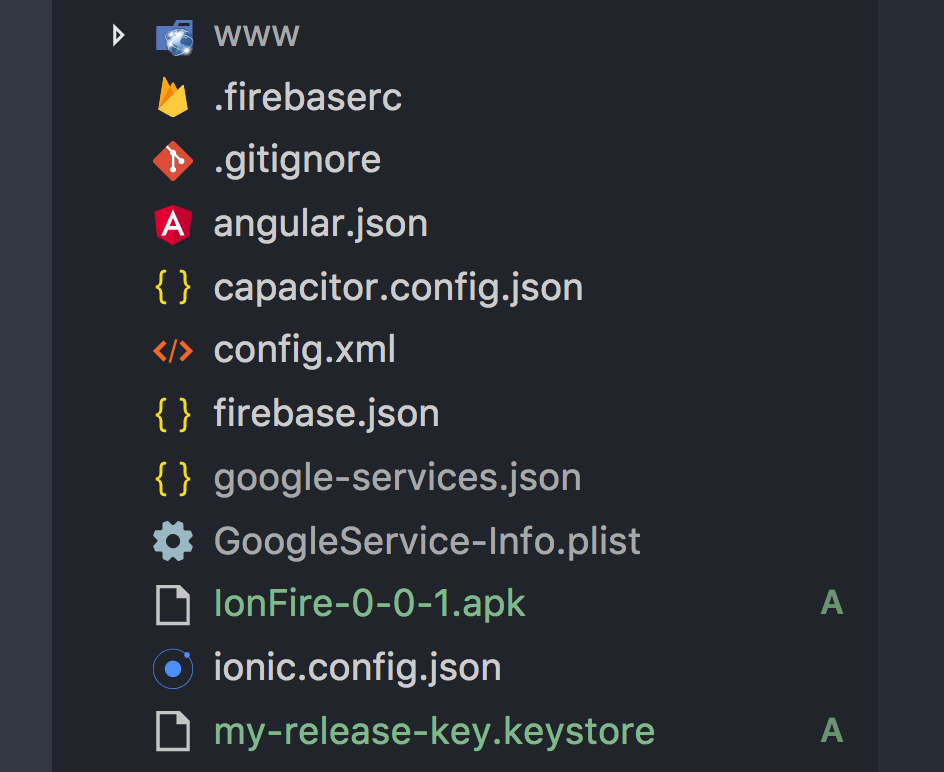
Task: Click the A badge next to IonFire-0-0-1.apk
Action: 831,604
